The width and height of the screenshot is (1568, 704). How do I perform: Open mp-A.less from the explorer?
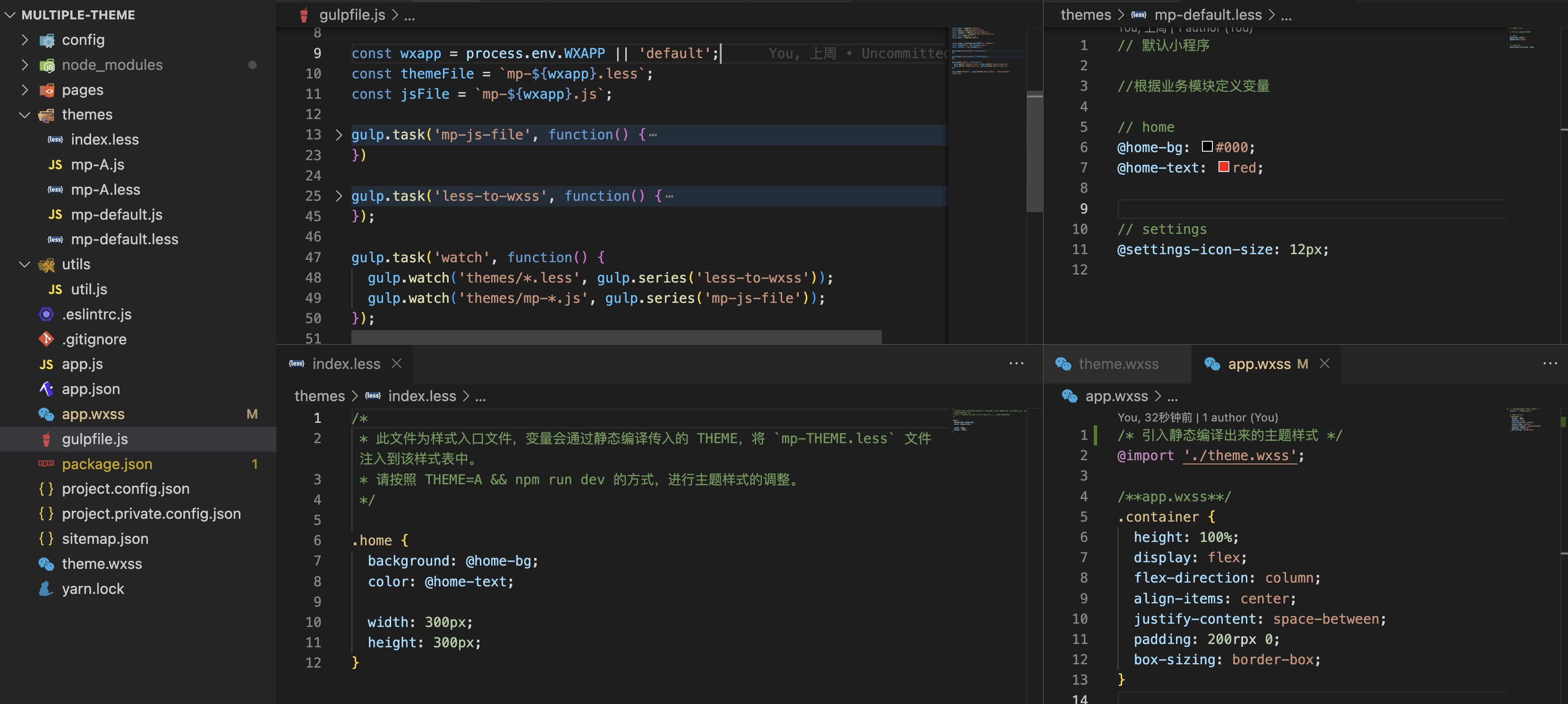[105, 189]
